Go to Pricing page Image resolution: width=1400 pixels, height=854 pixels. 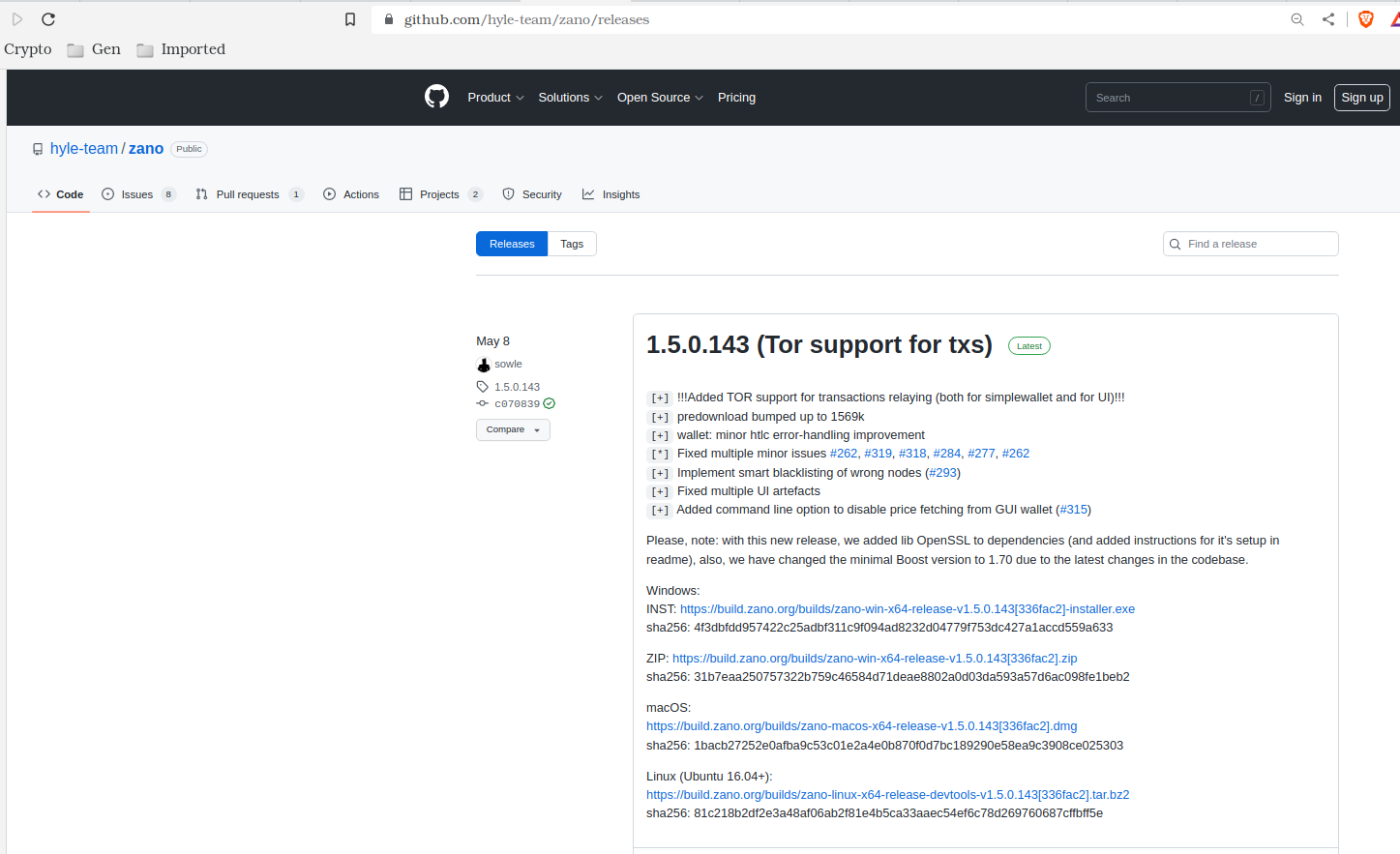[x=736, y=98]
